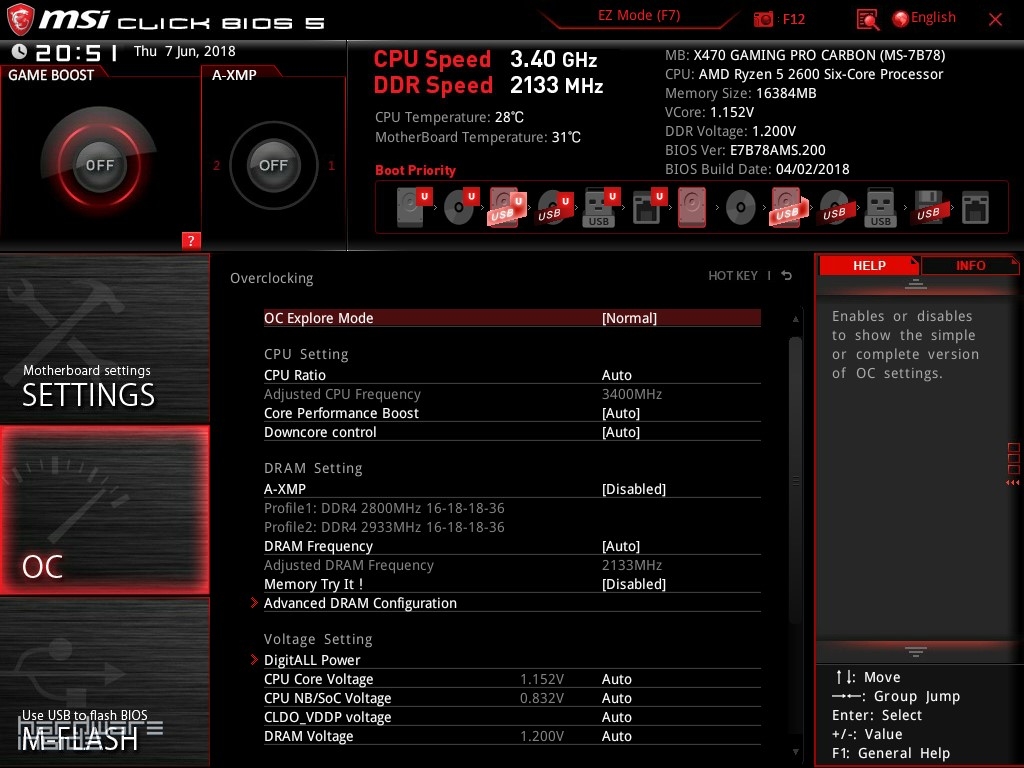
Task: Switch to EZ Mode (F7)
Action: [639, 17]
